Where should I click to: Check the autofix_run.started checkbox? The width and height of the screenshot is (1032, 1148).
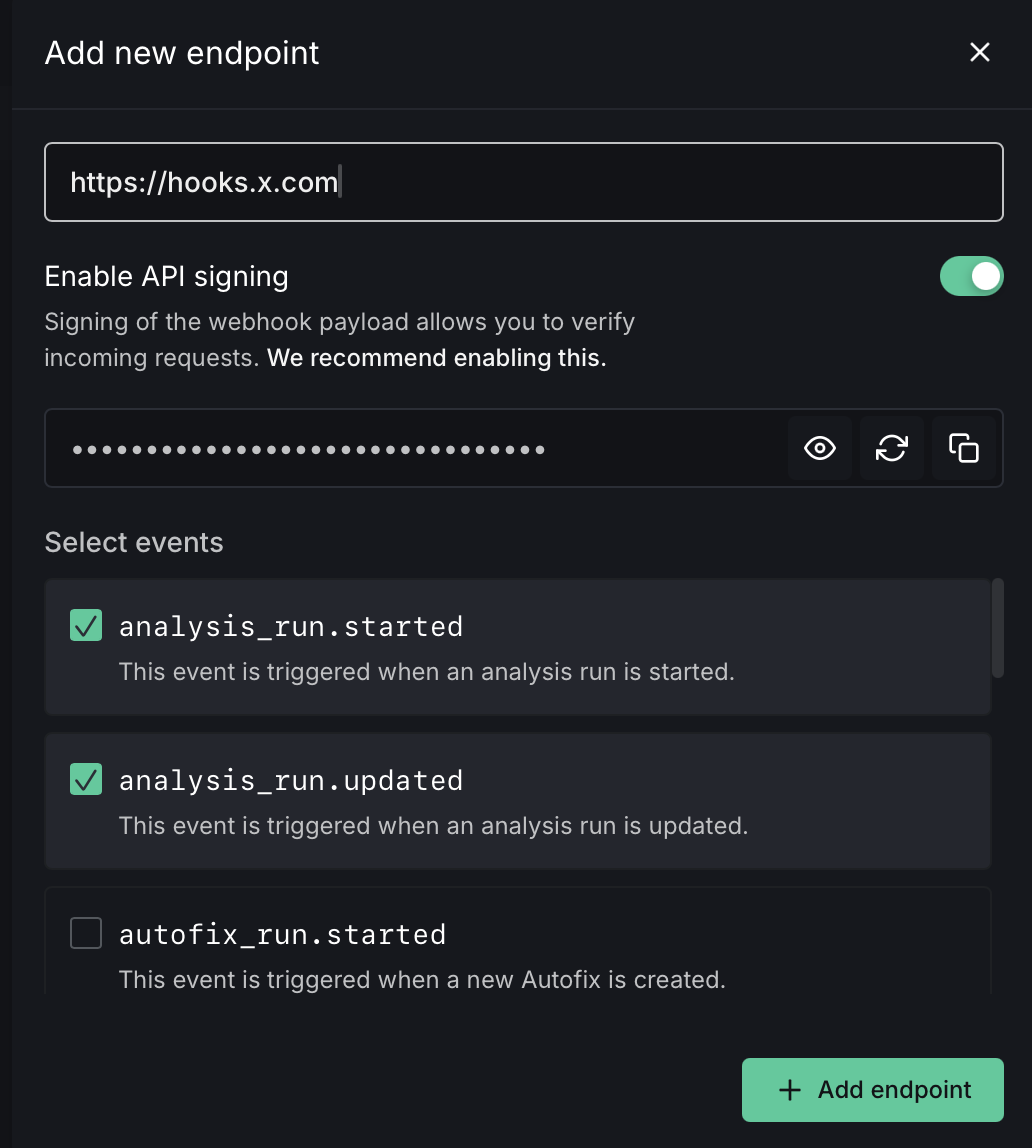coord(86,934)
